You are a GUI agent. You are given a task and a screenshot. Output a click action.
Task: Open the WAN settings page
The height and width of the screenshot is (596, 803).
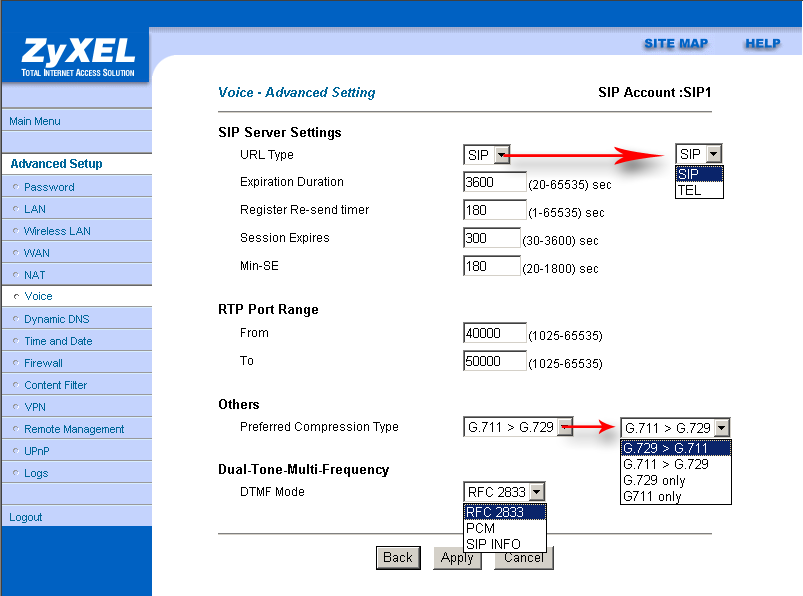pyautogui.click(x=37, y=253)
